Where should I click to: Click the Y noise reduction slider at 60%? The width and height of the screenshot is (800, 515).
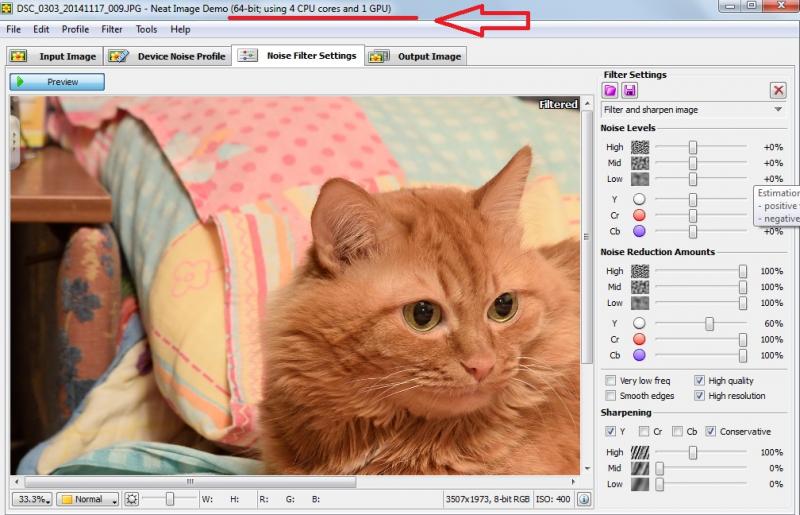[709, 324]
